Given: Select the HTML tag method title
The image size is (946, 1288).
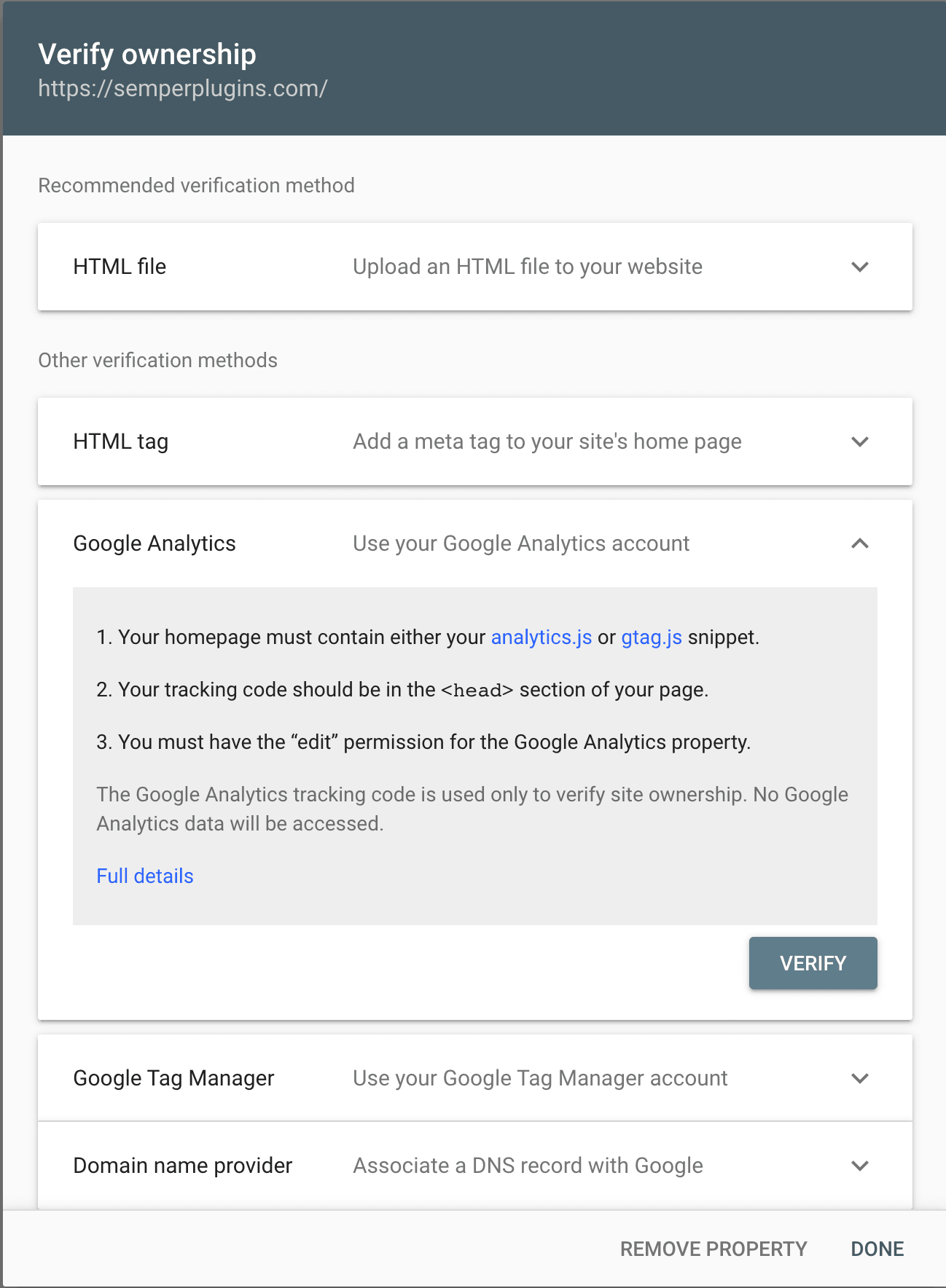Looking at the screenshot, I should 121,441.
